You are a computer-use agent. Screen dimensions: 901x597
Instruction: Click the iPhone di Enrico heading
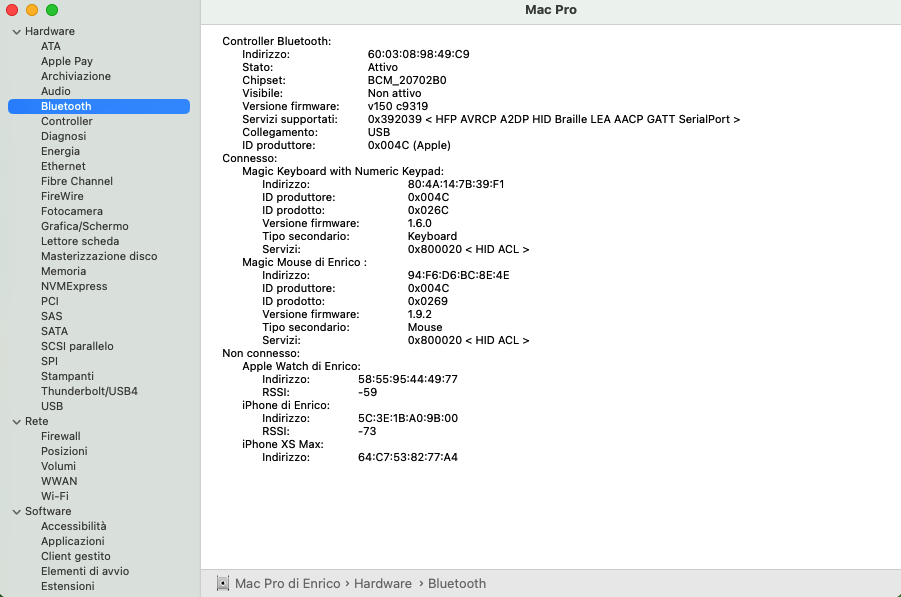(286, 405)
